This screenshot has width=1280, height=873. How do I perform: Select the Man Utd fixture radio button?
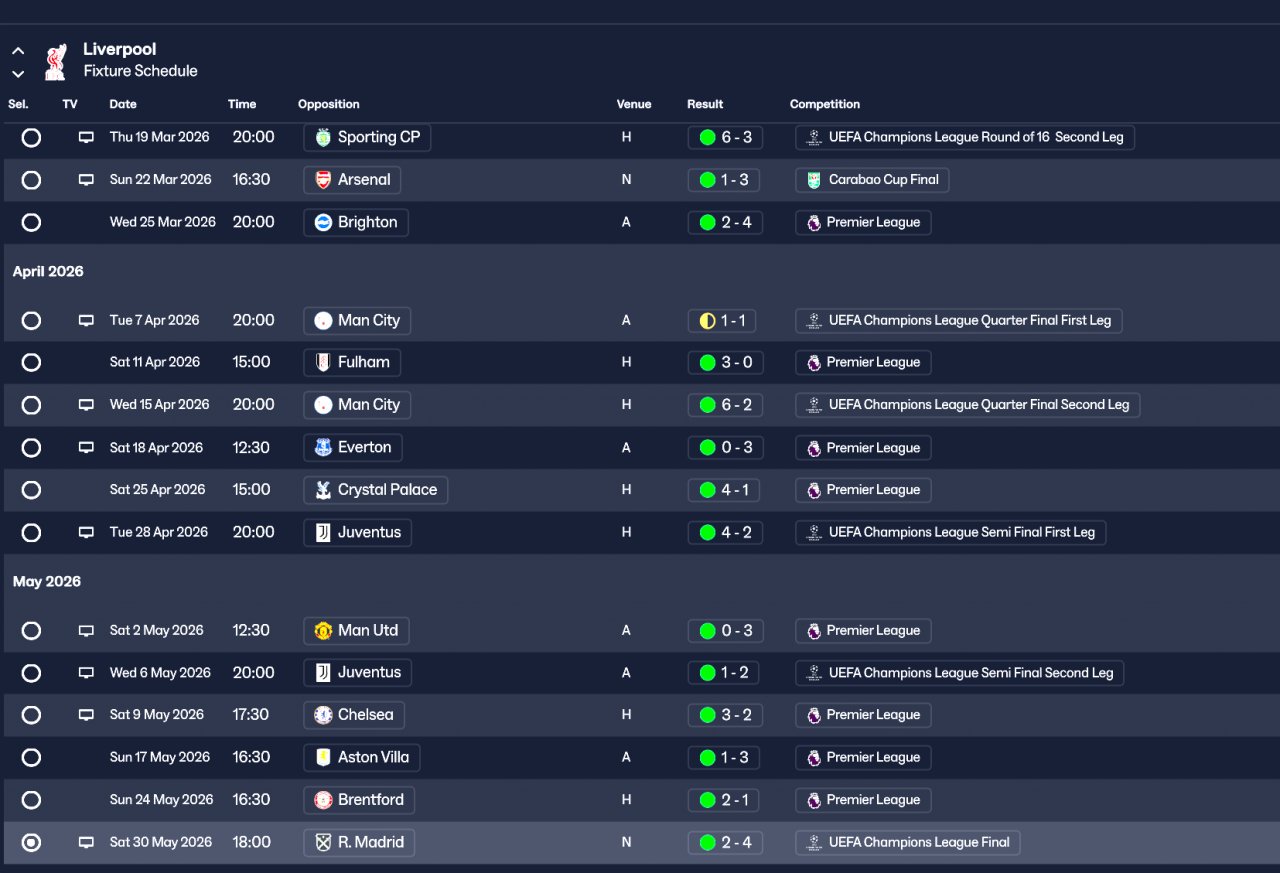31,631
